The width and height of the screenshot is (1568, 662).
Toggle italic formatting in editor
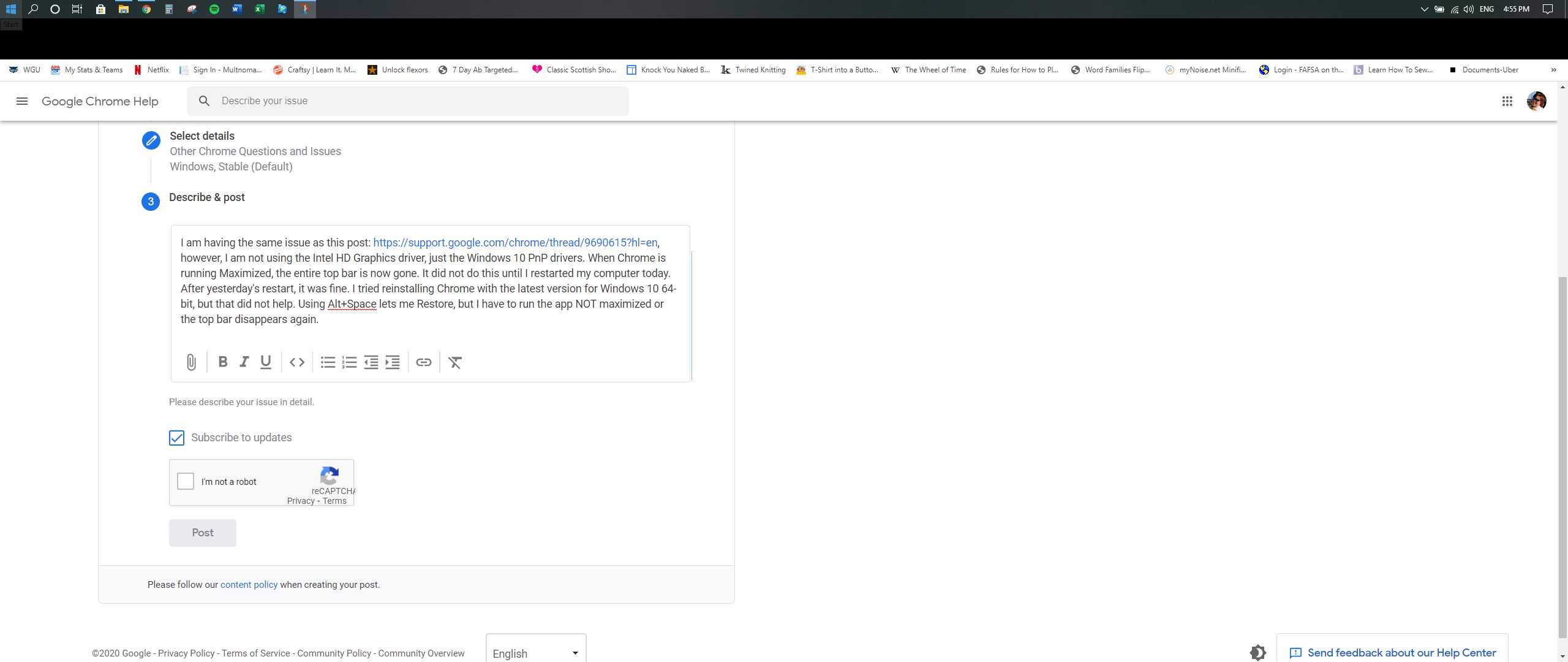[244, 362]
